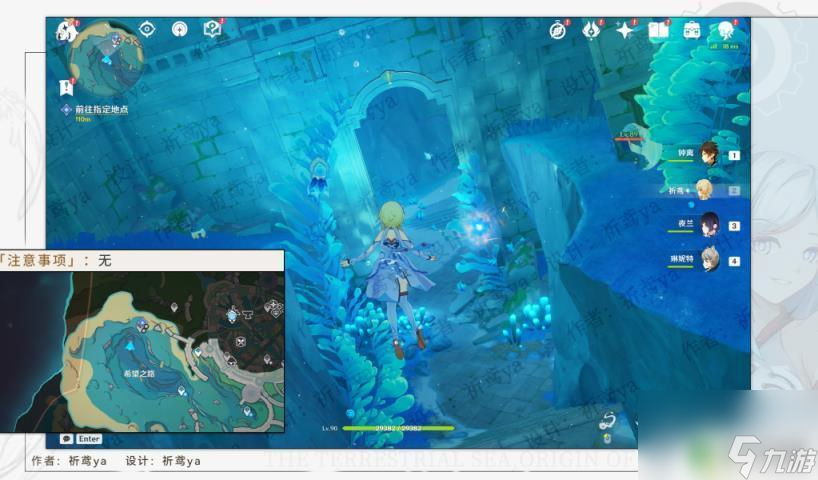This screenshot has height=480, width=818.
Task: Click the circular round icon beside the minimap
Action: (x=179, y=29)
